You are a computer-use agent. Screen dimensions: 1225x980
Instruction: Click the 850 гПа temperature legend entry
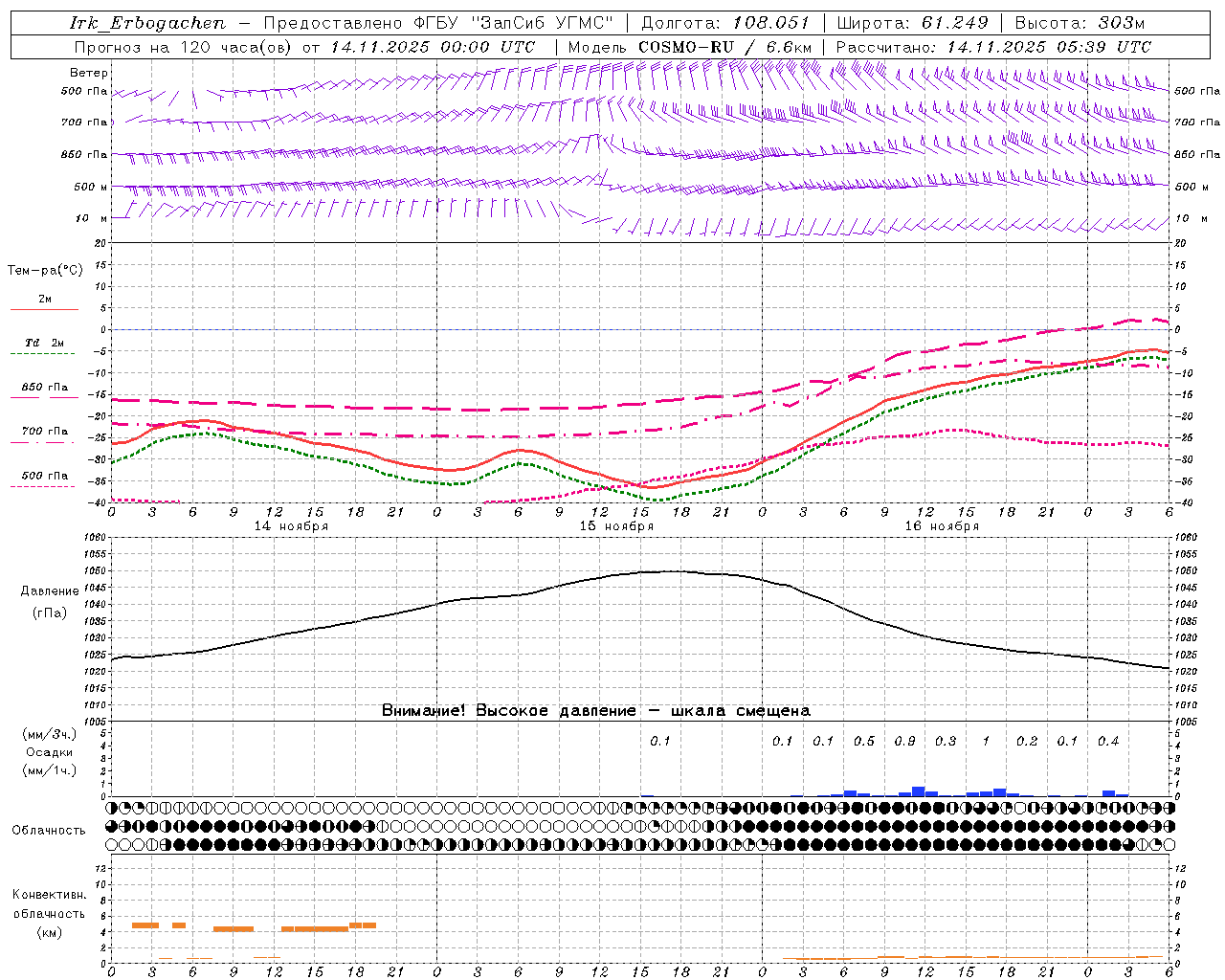(44, 388)
